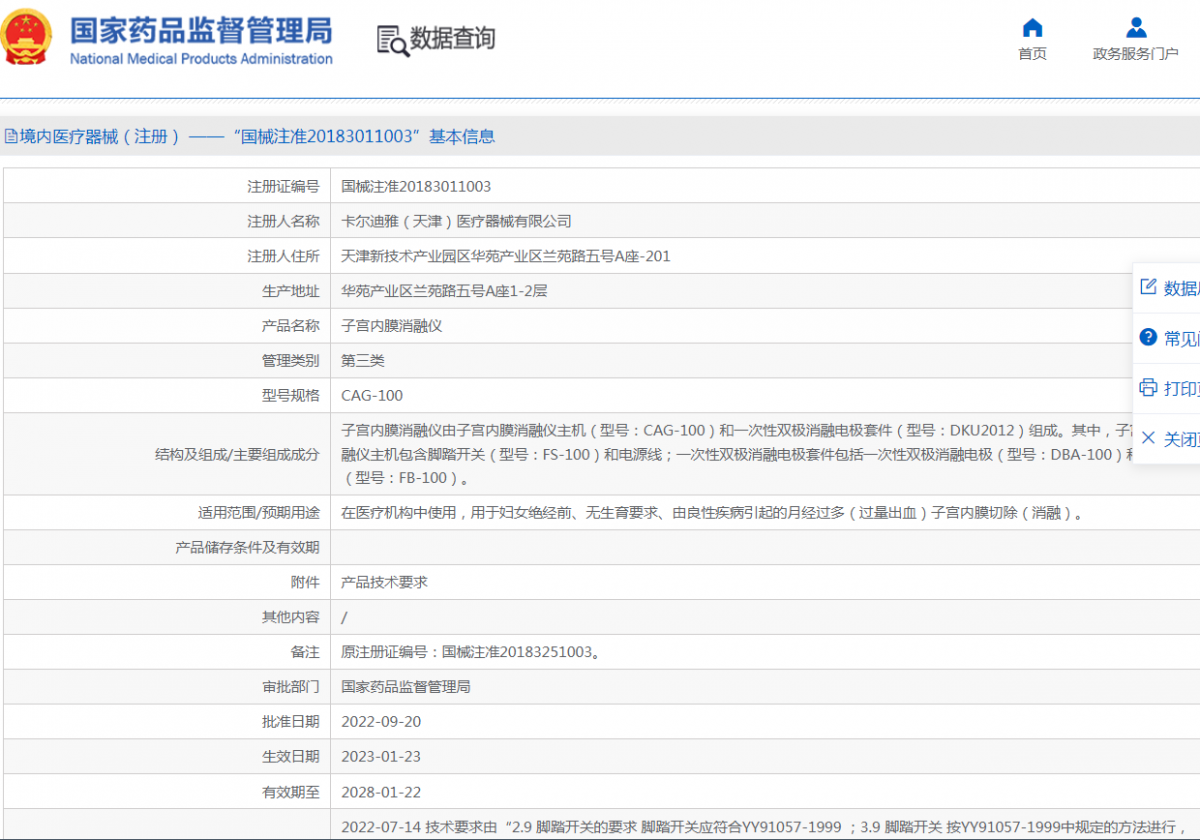This screenshot has width=1200, height=840.
Task: Click the 政务服务门户 person icon
Action: pyautogui.click(x=1136, y=27)
